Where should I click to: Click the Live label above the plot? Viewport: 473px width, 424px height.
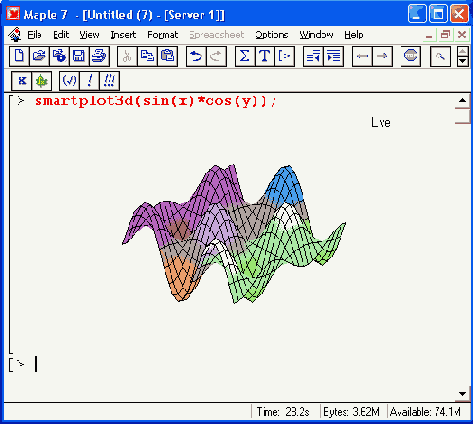381,123
